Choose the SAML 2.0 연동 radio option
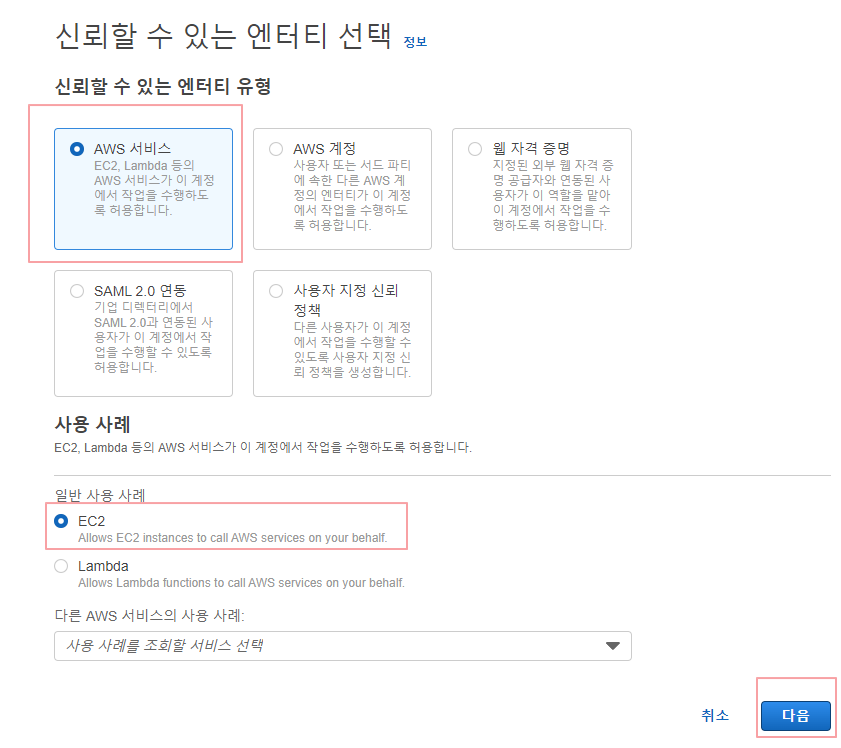The width and height of the screenshot is (841, 748). click(x=77, y=291)
